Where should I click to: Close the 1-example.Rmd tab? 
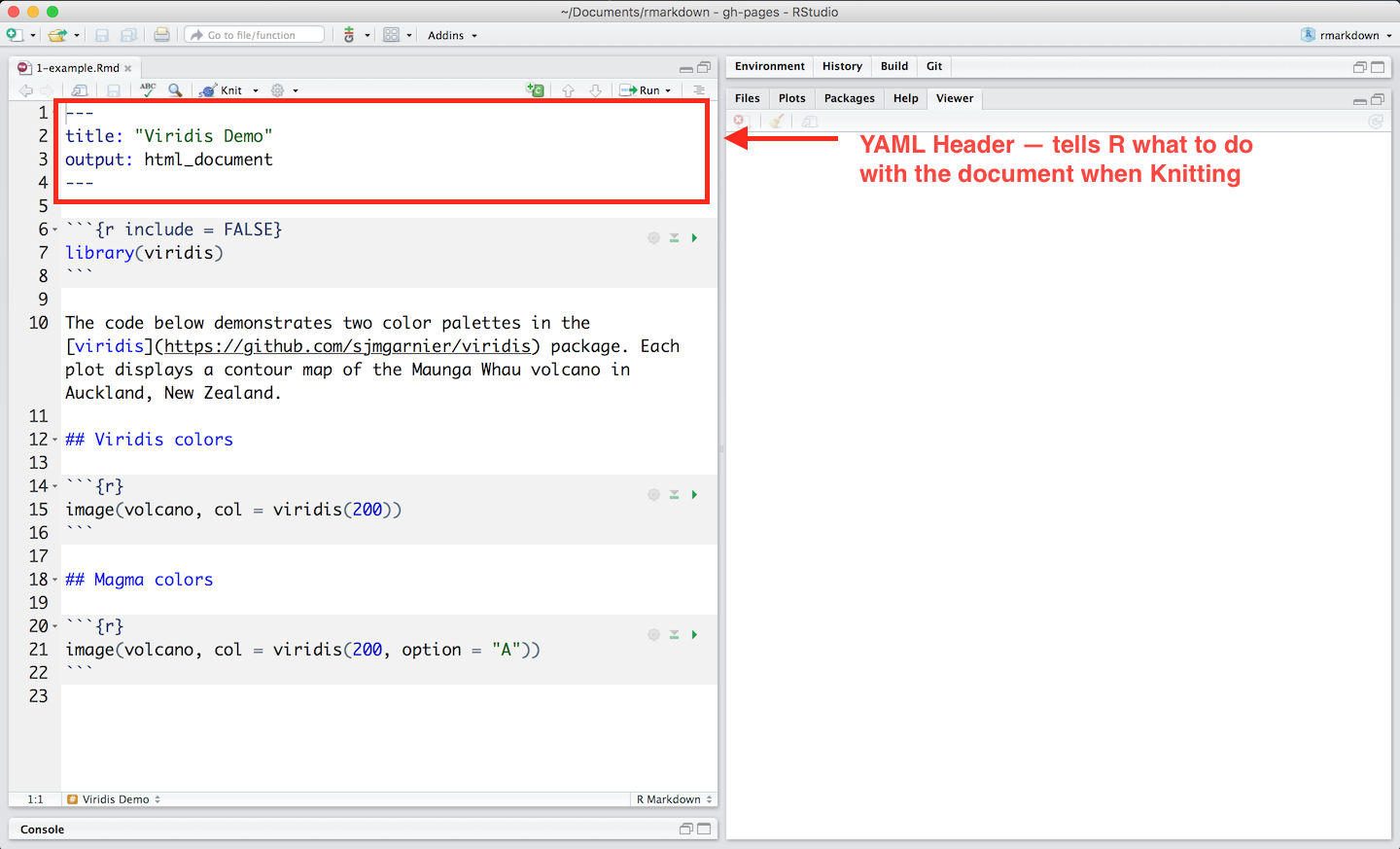(x=128, y=68)
